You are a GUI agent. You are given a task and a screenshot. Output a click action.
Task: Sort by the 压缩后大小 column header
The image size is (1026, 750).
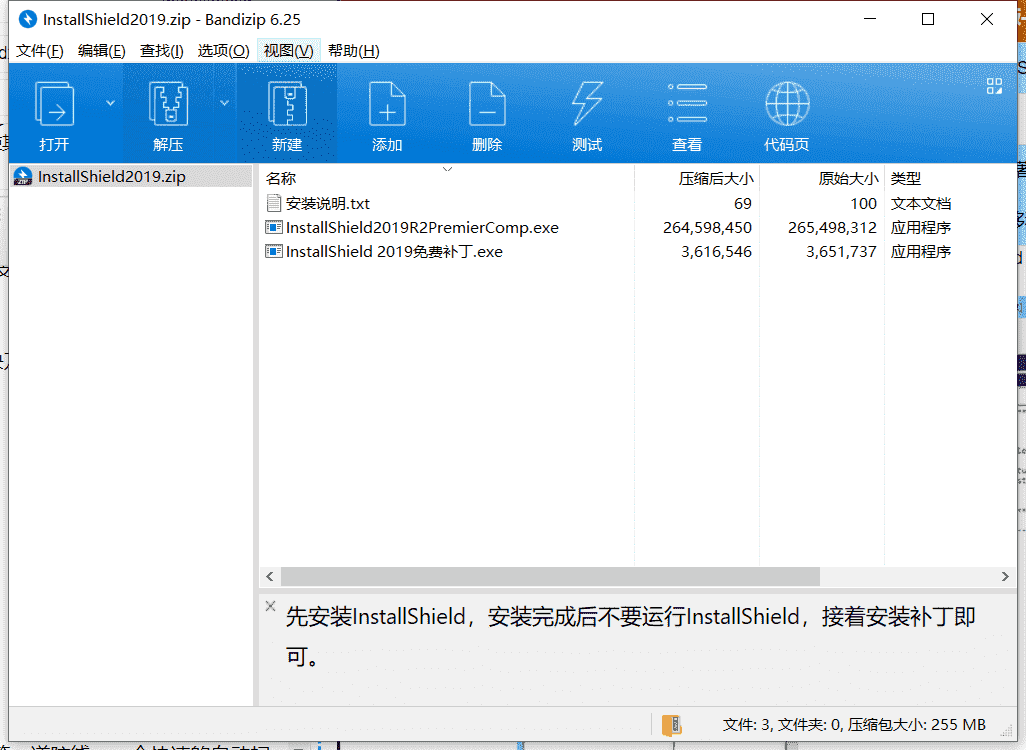(715, 179)
